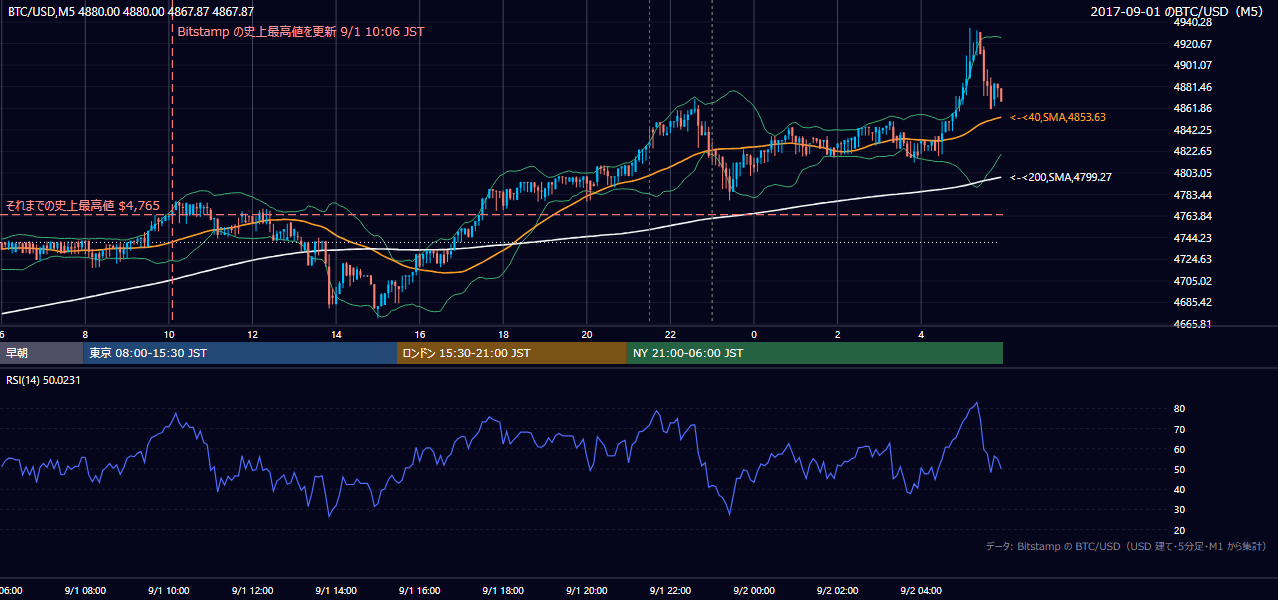Select the データ: Bitstamp の BTC/USD source note
Screen dimensions: 1278x600
pyautogui.click(x=1126, y=546)
